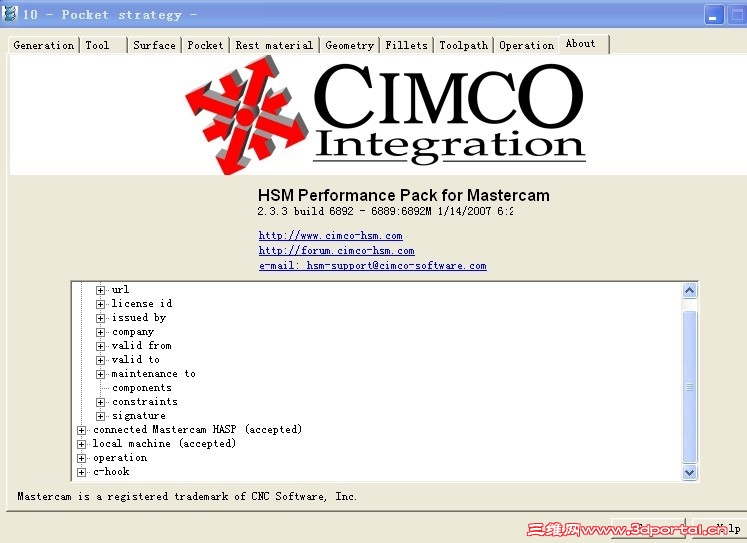This screenshot has width=747, height=543.
Task: Expand the signature node
Action: pos(100,416)
